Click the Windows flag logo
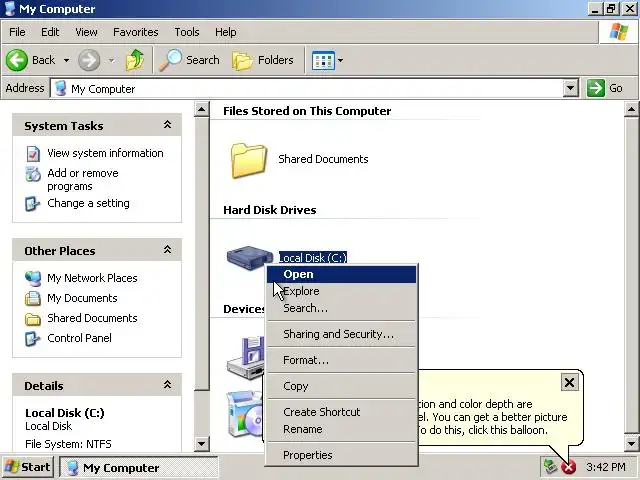The height and width of the screenshot is (480, 640). pyautogui.click(x=619, y=32)
